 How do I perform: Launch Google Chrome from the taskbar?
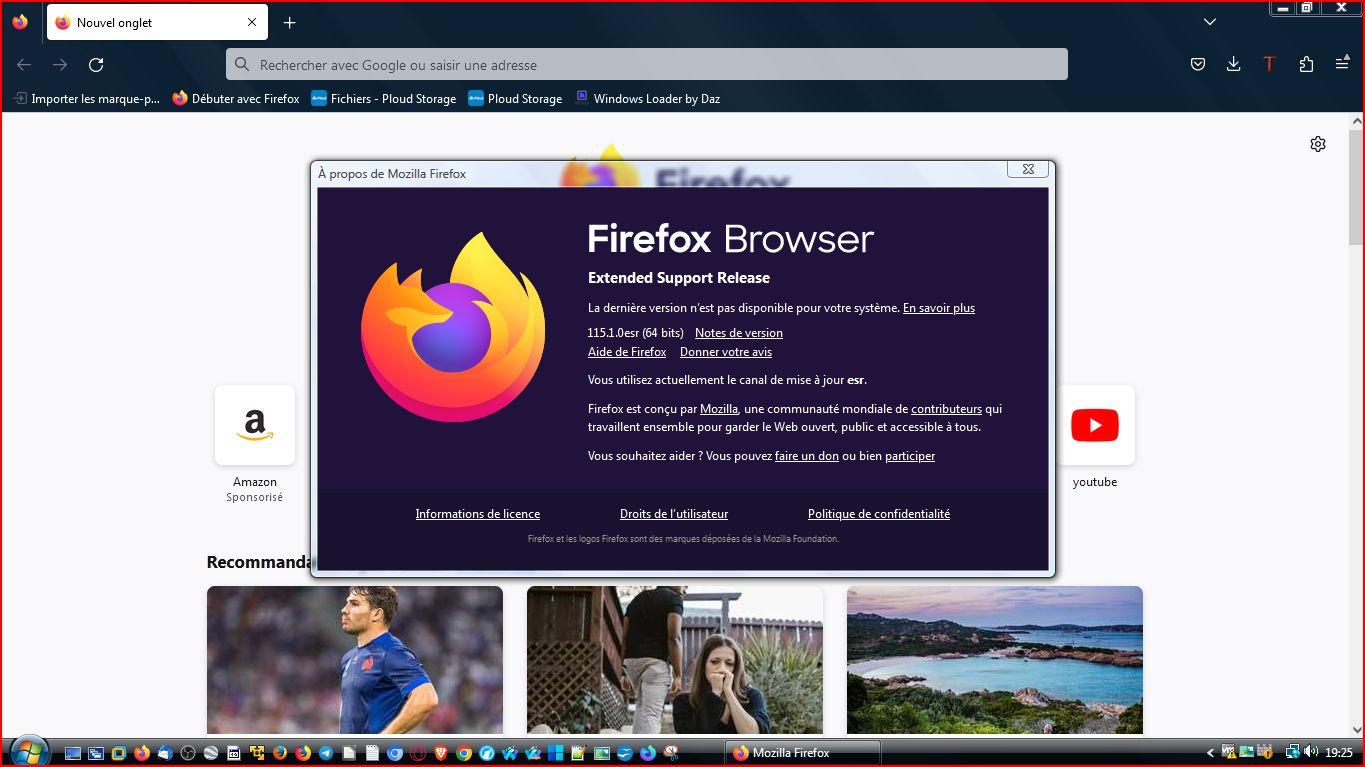coord(464,753)
